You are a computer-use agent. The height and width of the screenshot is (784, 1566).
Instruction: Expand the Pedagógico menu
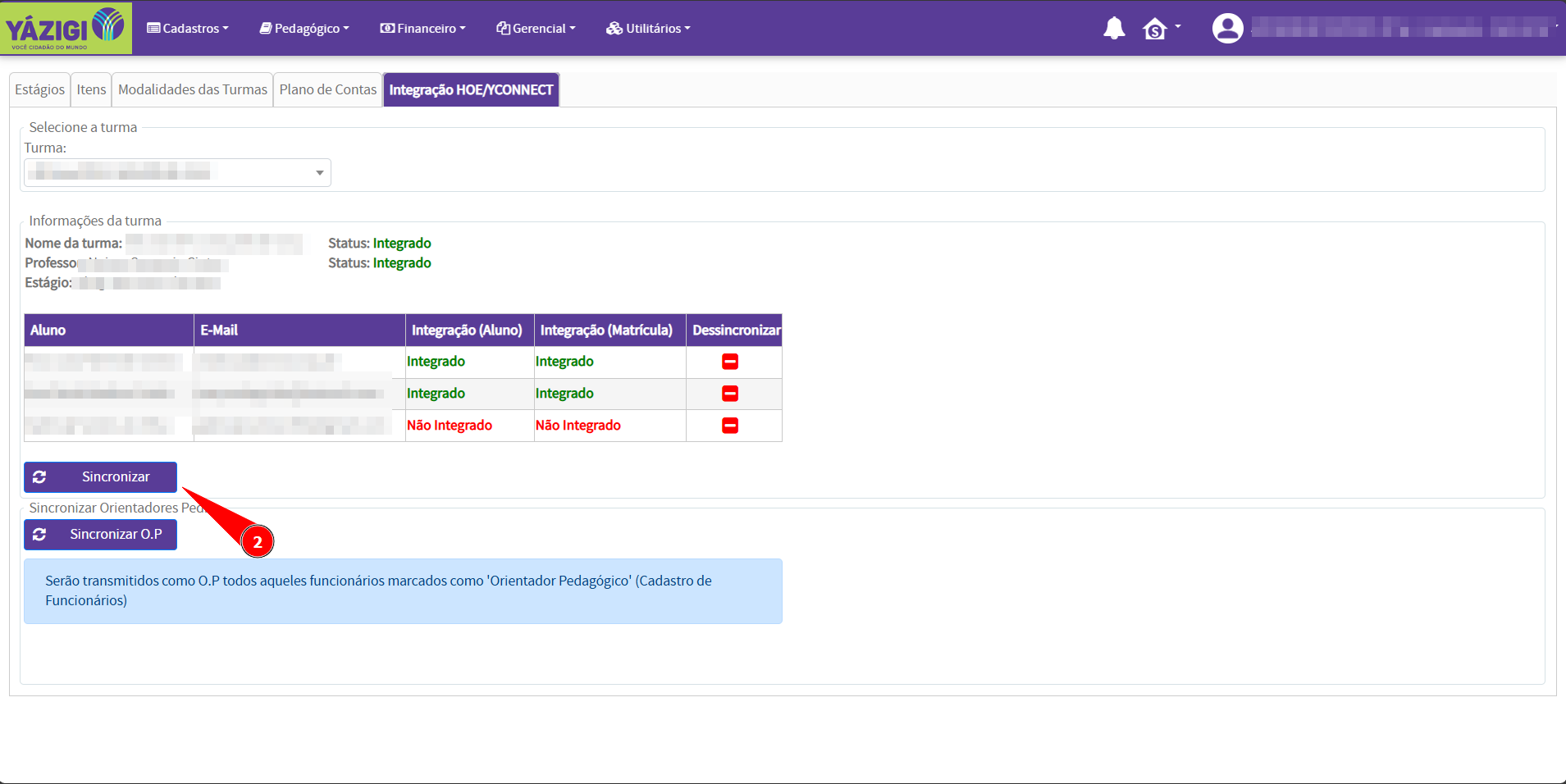[x=304, y=29]
